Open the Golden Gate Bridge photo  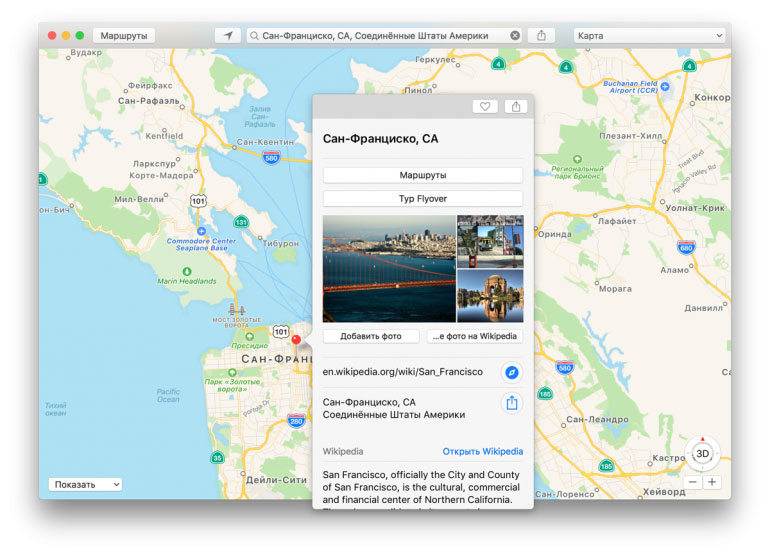click(x=389, y=269)
